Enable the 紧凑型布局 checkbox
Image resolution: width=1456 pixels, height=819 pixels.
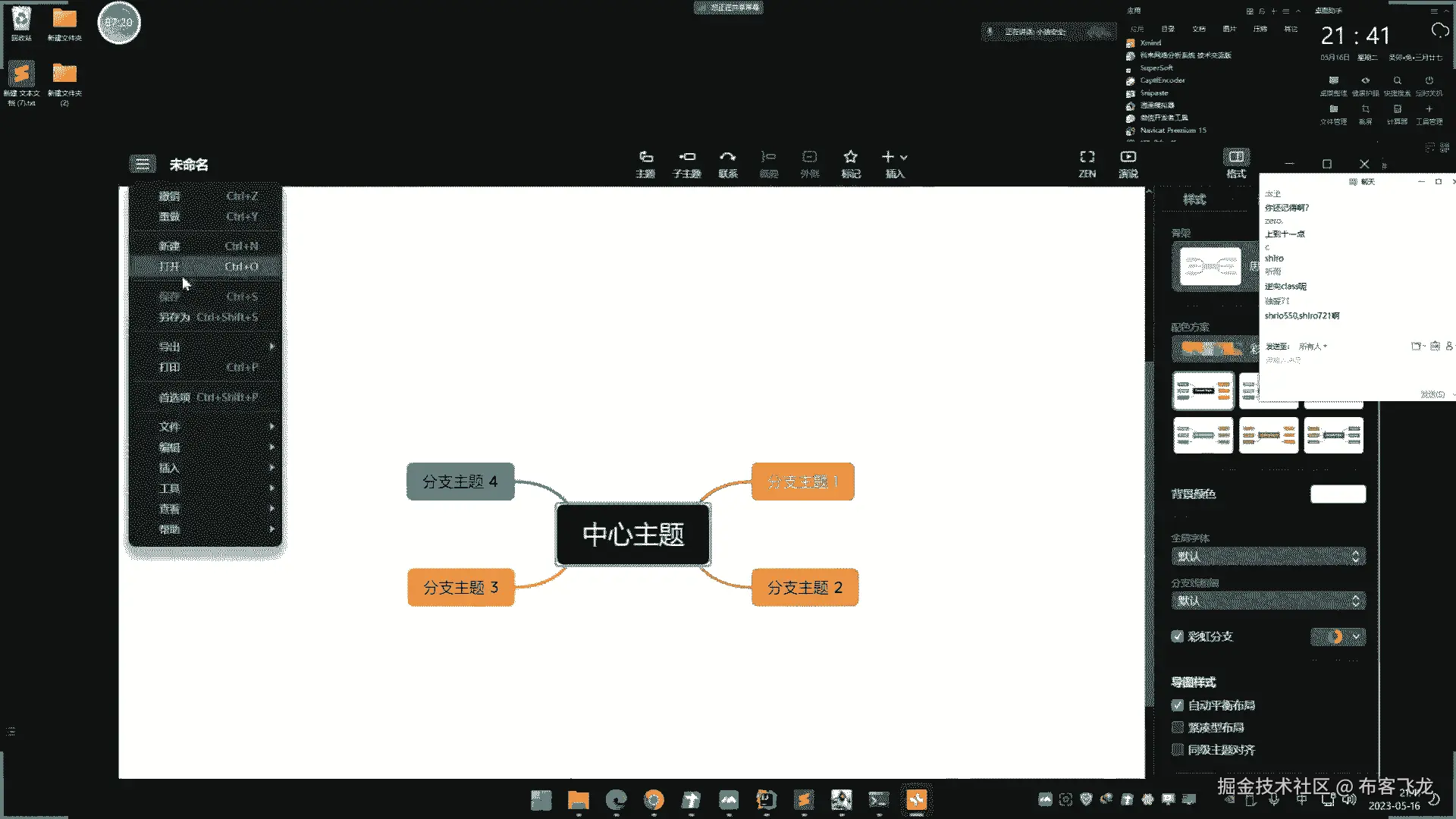(1178, 727)
